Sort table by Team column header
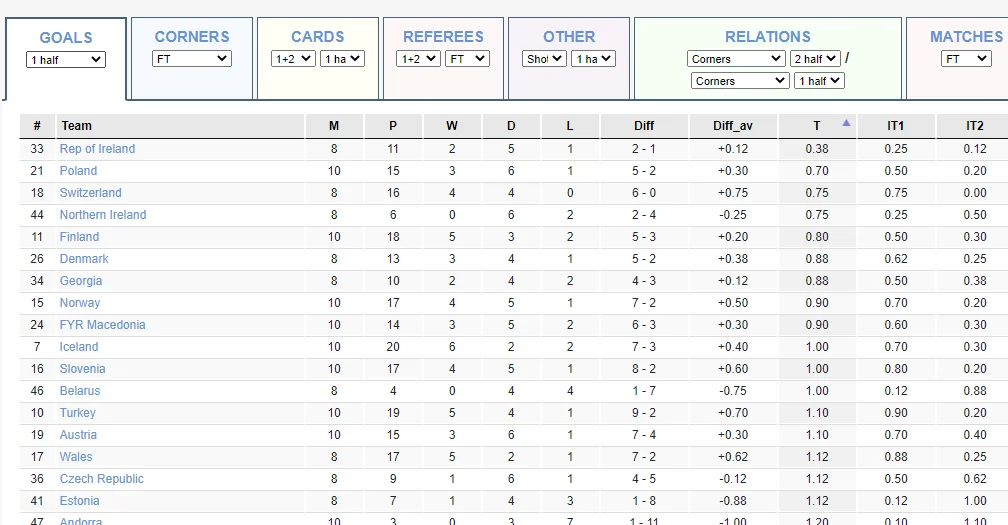Screen dimensions: 1008x525 pyautogui.click(x=77, y=126)
